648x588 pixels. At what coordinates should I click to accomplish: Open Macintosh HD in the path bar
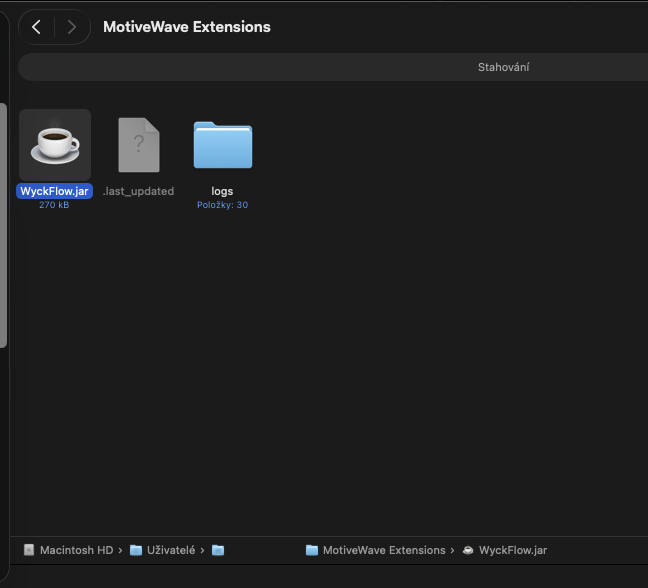point(76,550)
